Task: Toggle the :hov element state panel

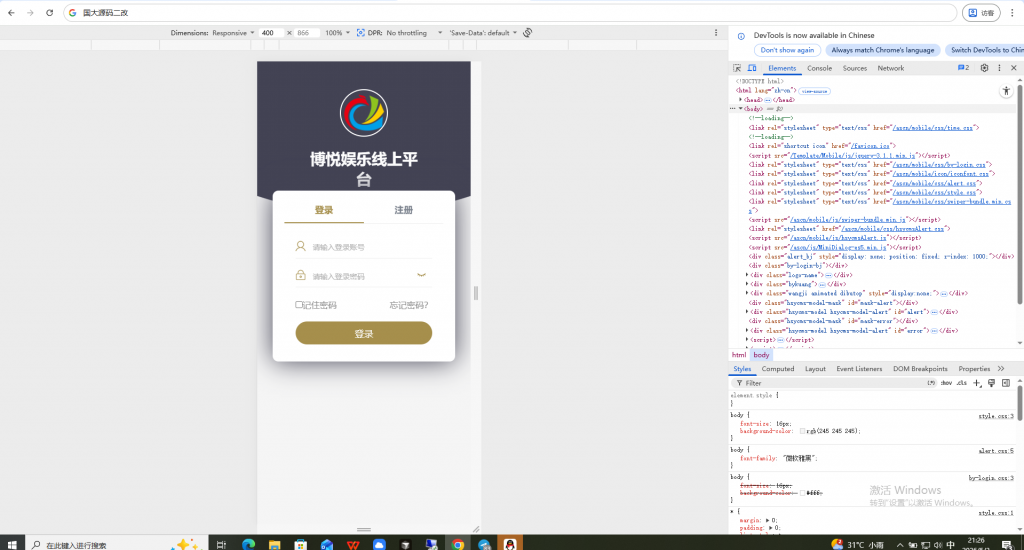Action: coord(946,383)
